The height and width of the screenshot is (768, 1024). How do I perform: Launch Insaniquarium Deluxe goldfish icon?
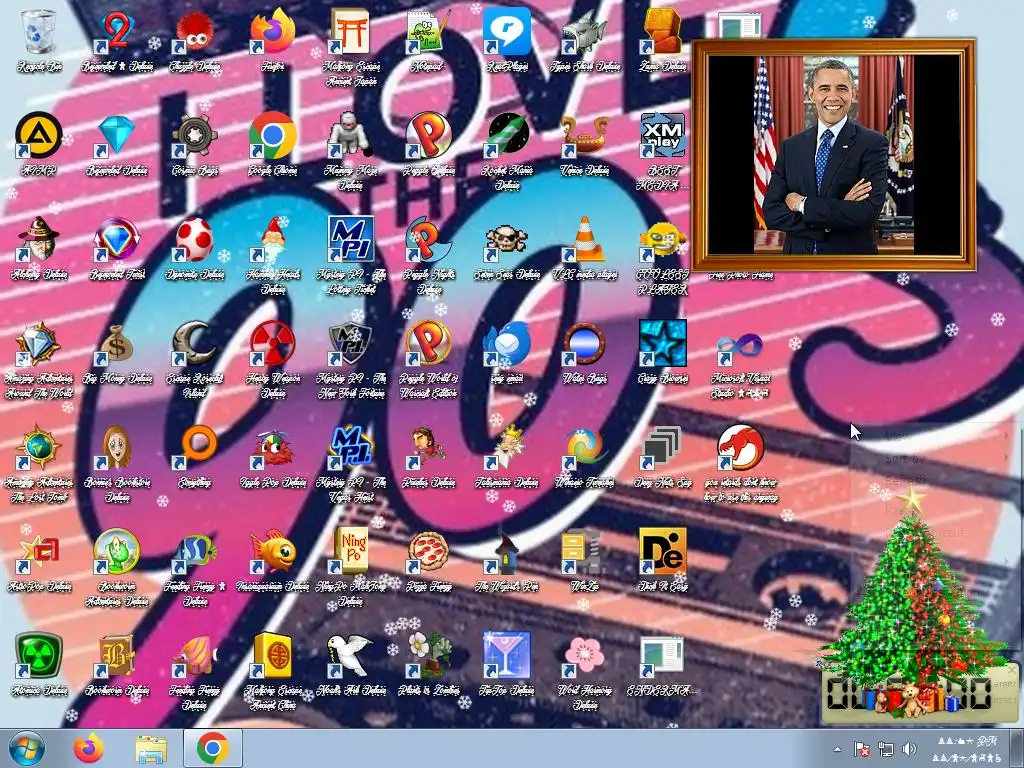point(273,552)
